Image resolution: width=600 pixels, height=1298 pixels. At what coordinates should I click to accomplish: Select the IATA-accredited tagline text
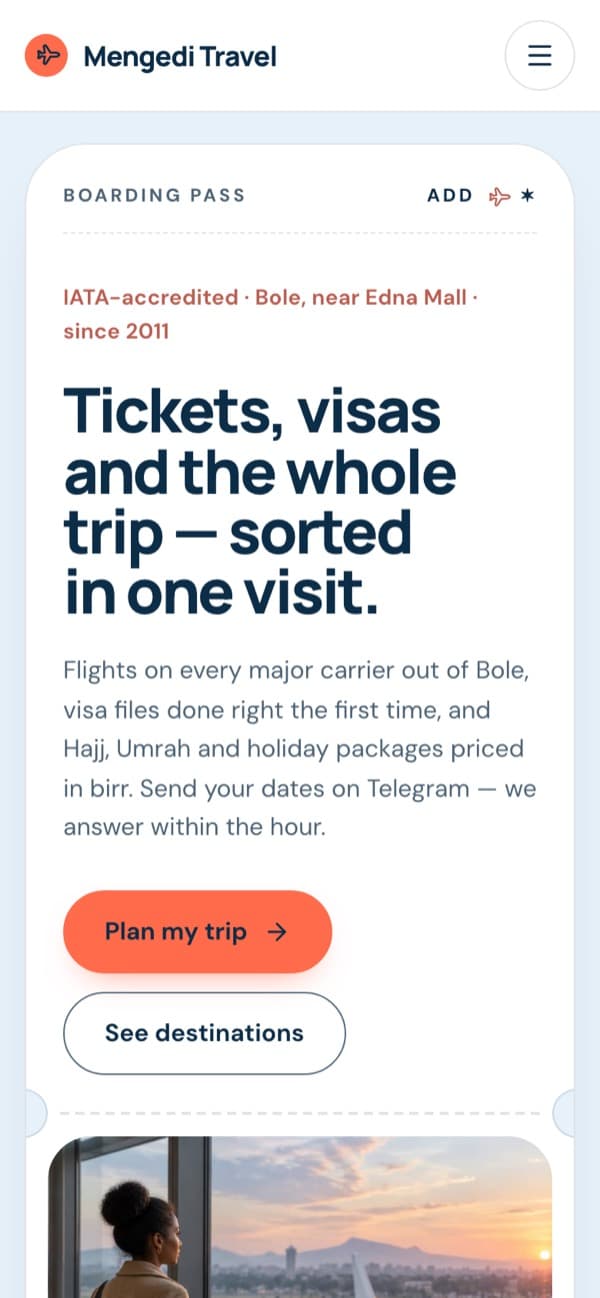pos(271,314)
